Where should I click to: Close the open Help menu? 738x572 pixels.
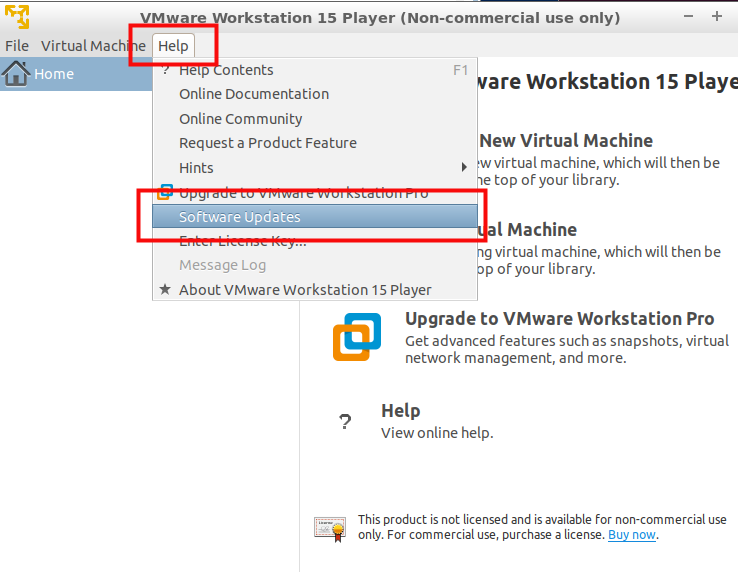tap(173, 46)
